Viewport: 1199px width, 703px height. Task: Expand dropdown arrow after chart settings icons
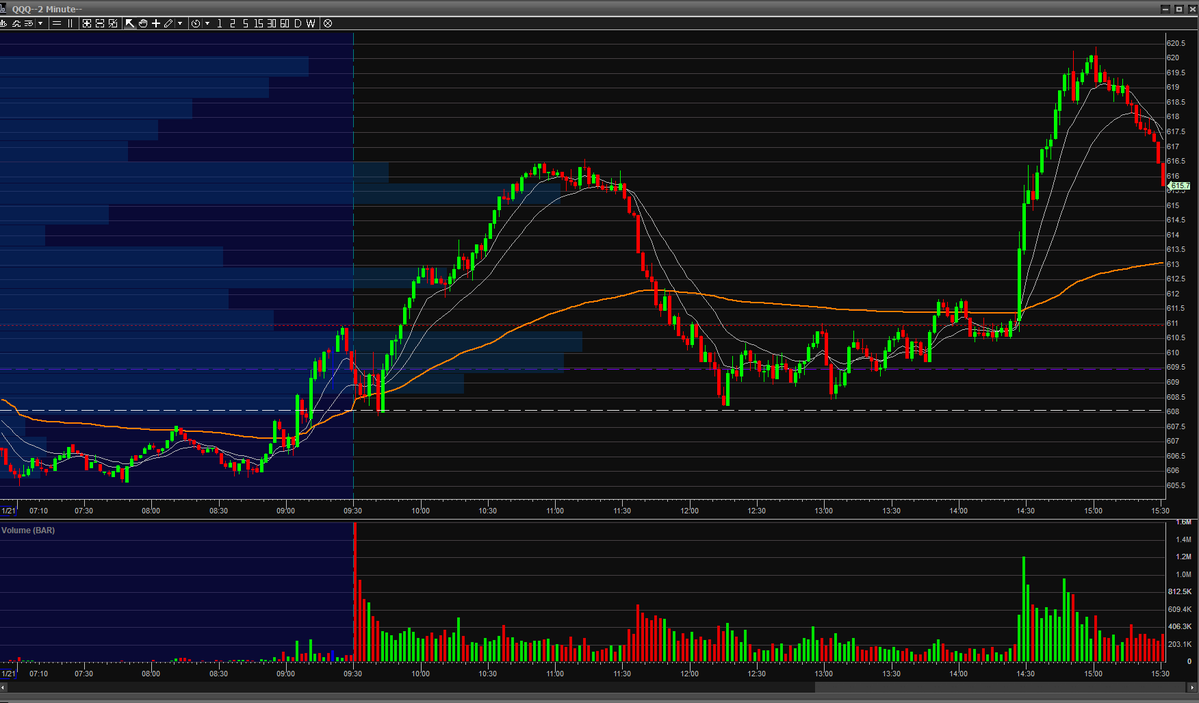(41, 24)
